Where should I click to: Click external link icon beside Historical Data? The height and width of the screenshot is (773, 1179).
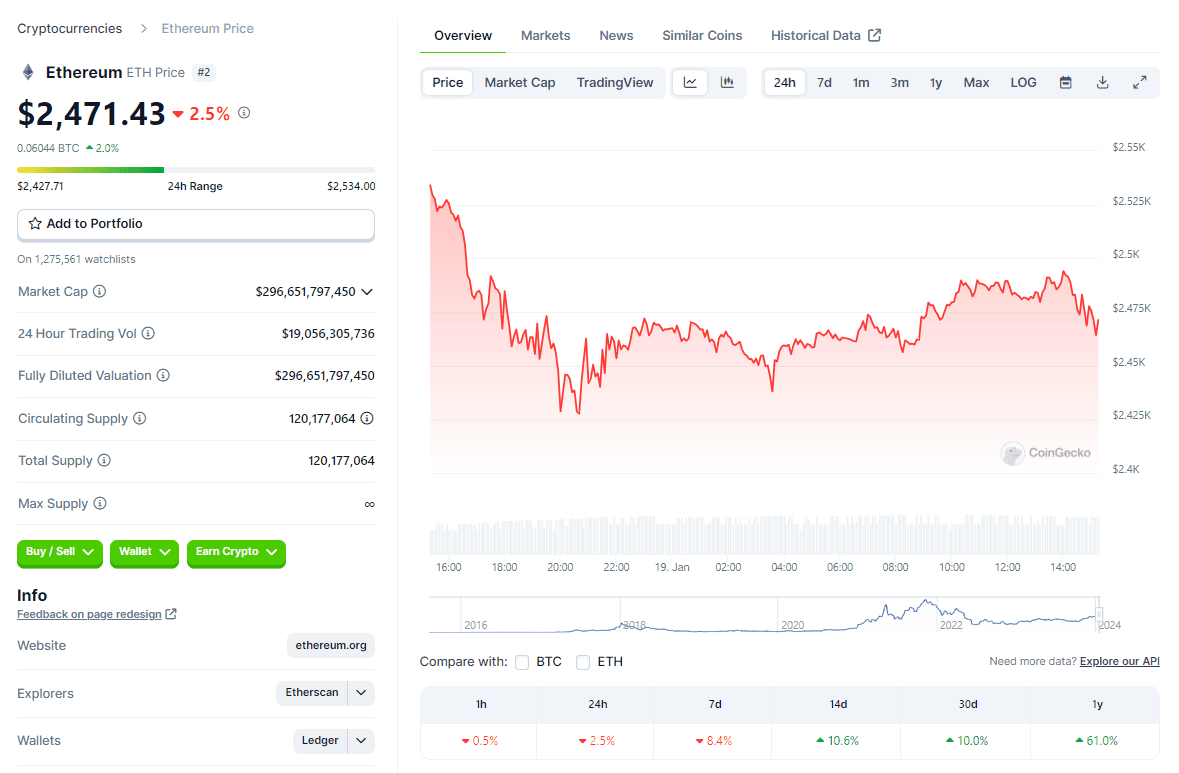coord(874,35)
